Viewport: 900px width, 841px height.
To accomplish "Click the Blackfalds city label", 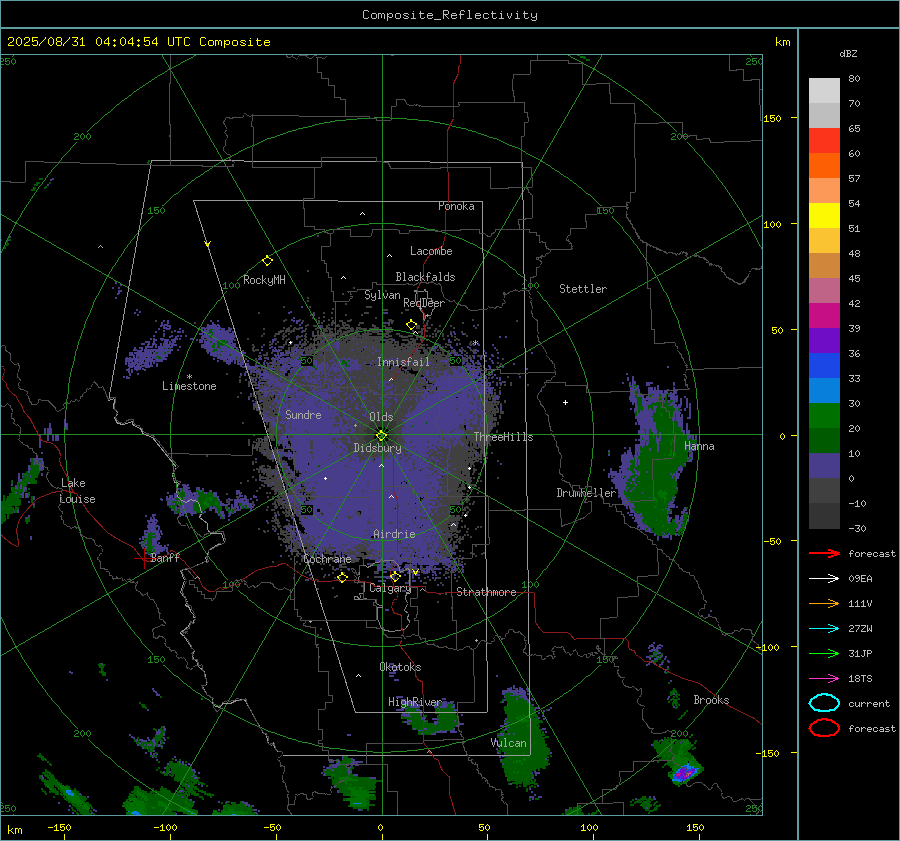I will click(425, 277).
